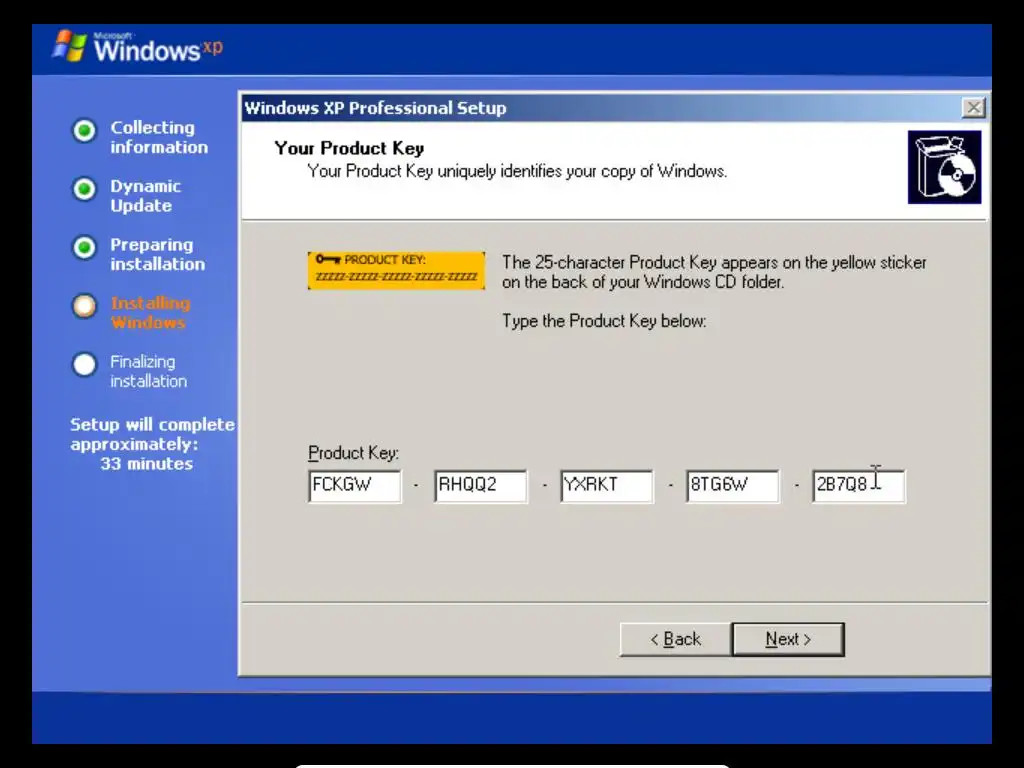The height and width of the screenshot is (768, 1024).
Task: Click the 'Collecting information' label
Action: [159, 137]
